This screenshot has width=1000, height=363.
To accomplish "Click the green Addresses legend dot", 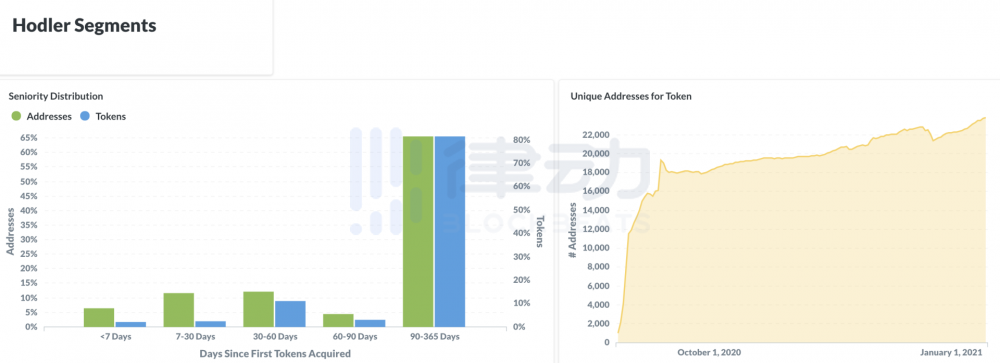I will point(17,117).
